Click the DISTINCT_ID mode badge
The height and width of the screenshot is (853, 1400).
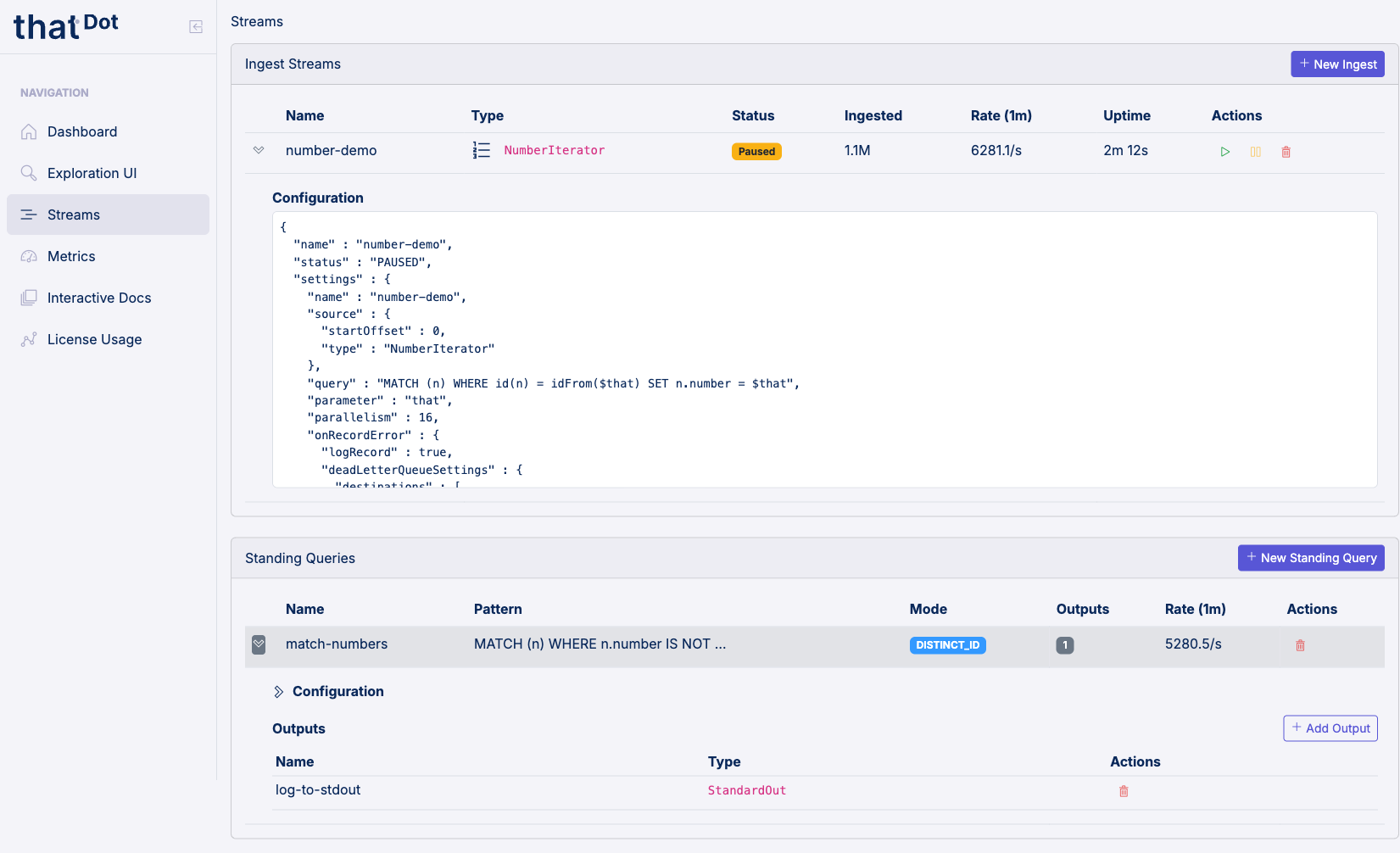click(947, 645)
